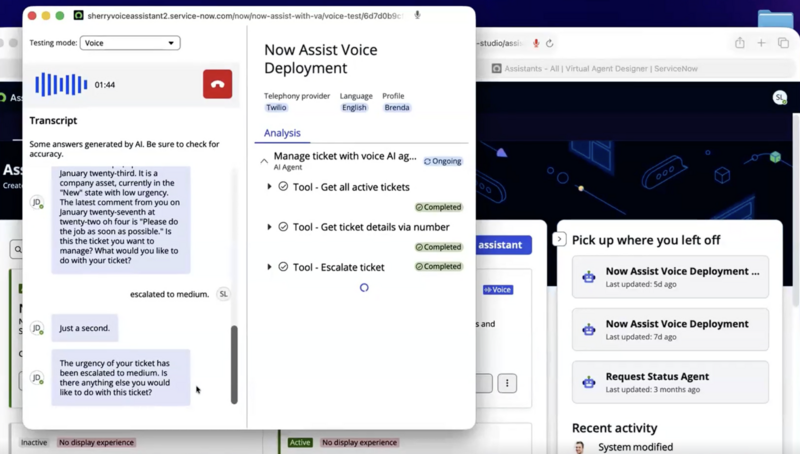Click the transcript scrollbar thumb
This screenshot has height=454, width=800.
234,365
